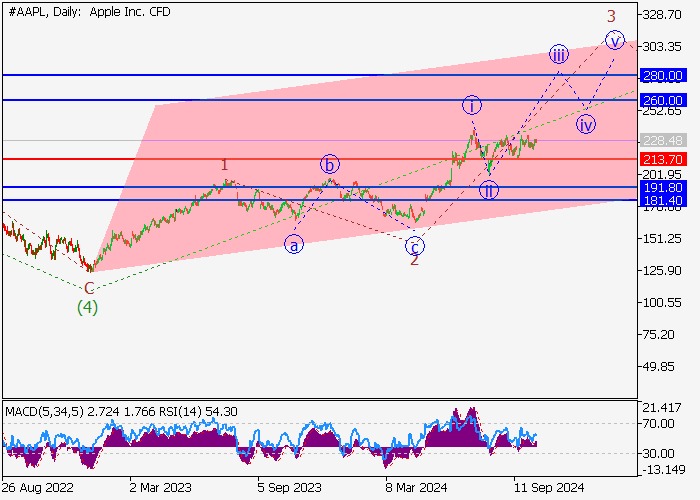Screen dimensions: 700x500
Task: Click the 100.55 price axis value
Action: [662, 303]
